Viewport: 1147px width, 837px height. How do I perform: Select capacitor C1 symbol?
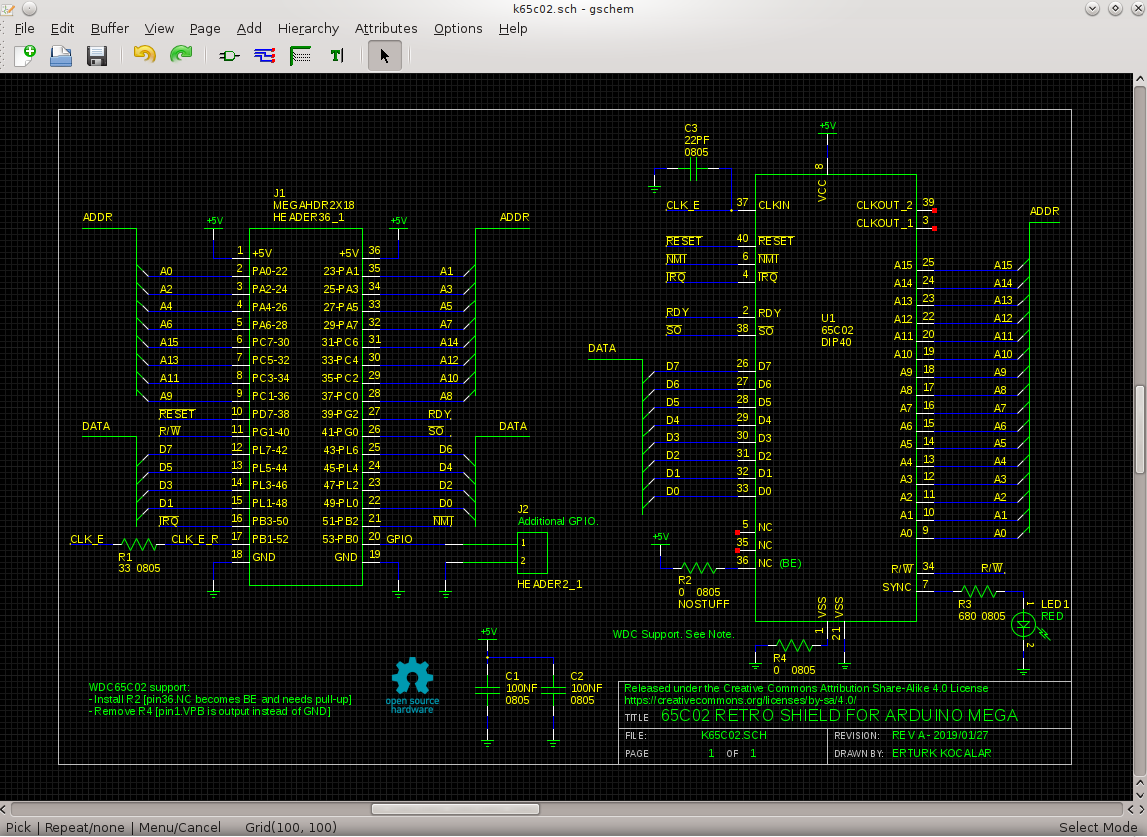[x=488, y=690]
